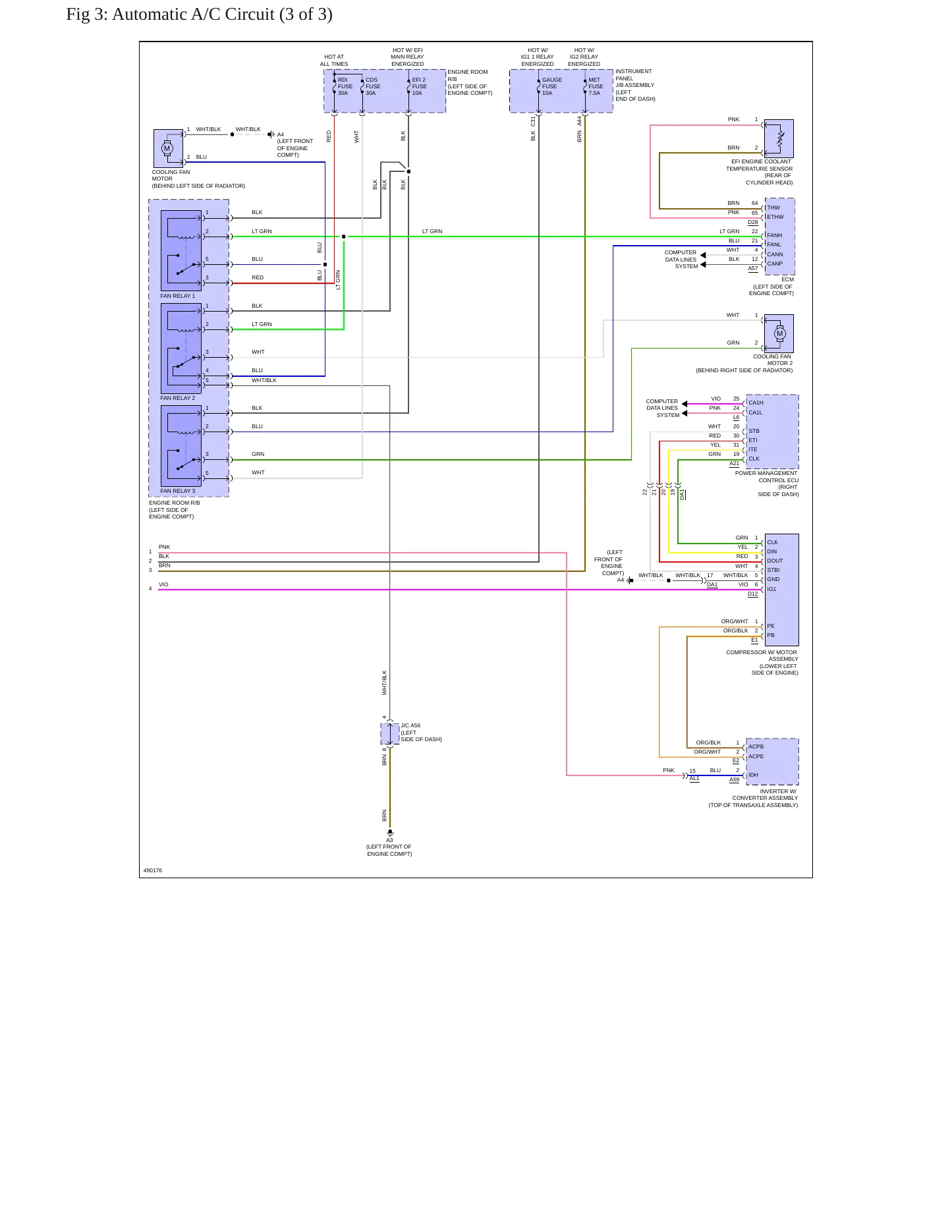Screen dimensions: 952x1232
Task: Click the Fan Relay 1 schematic symbol
Action: click(x=181, y=250)
